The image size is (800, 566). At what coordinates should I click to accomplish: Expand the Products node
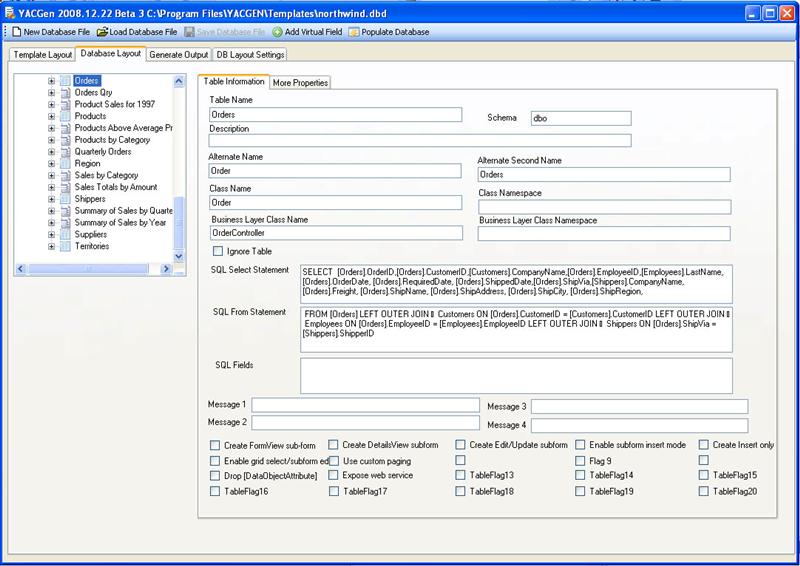[51, 116]
